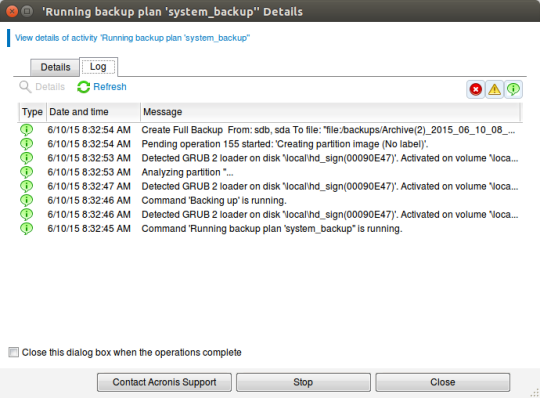Select 'Create Full Backup From: sdb, sda' message
The image size is (540, 398).
(328, 130)
